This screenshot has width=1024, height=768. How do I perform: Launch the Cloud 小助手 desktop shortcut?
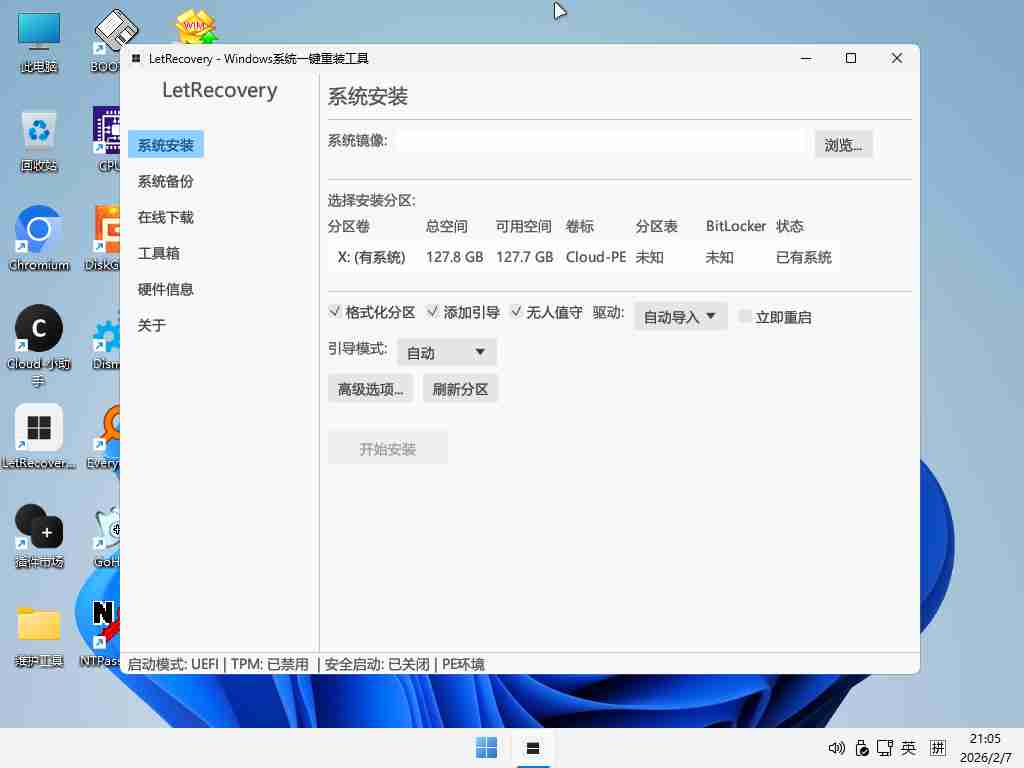click(39, 330)
